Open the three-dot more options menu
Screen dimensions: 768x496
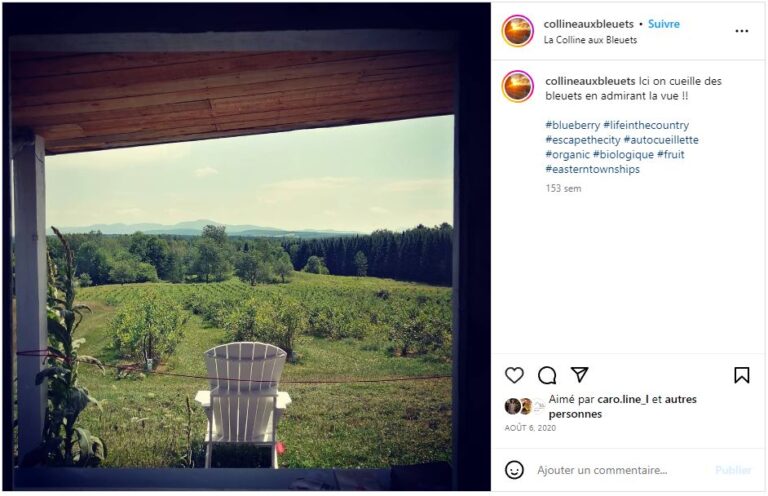point(742,31)
